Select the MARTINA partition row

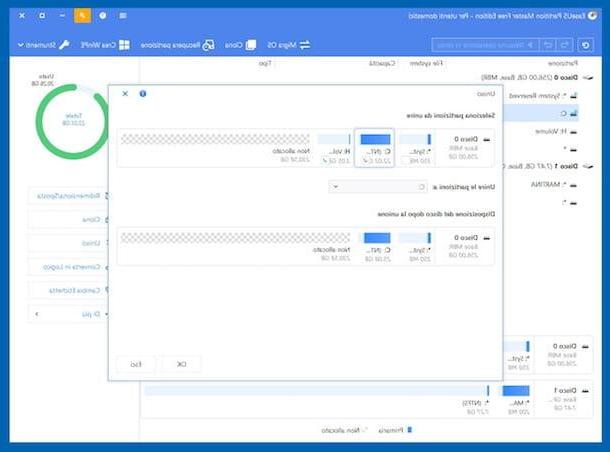click(x=553, y=184)
